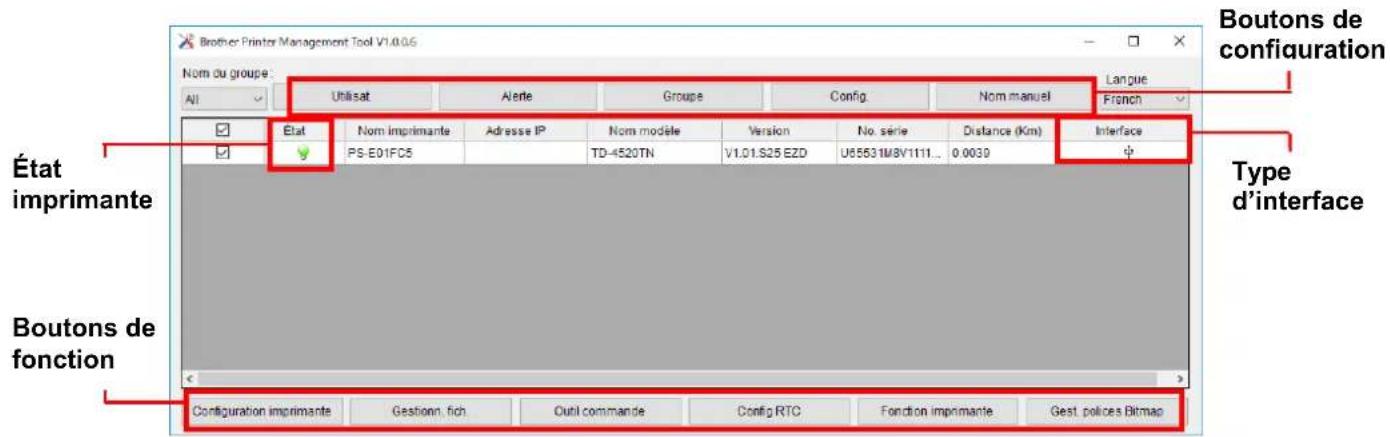This screenshot has width=1390, height=437.
Task: Open Configuration imprimante
Action: (x=266, y=411)
